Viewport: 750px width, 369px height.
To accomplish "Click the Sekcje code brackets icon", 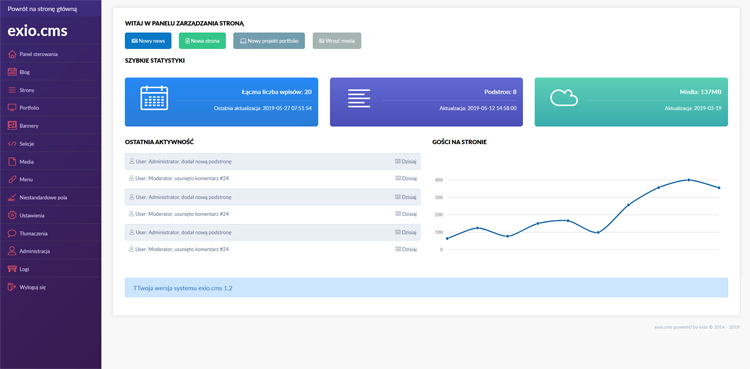I will click(12, 144).
